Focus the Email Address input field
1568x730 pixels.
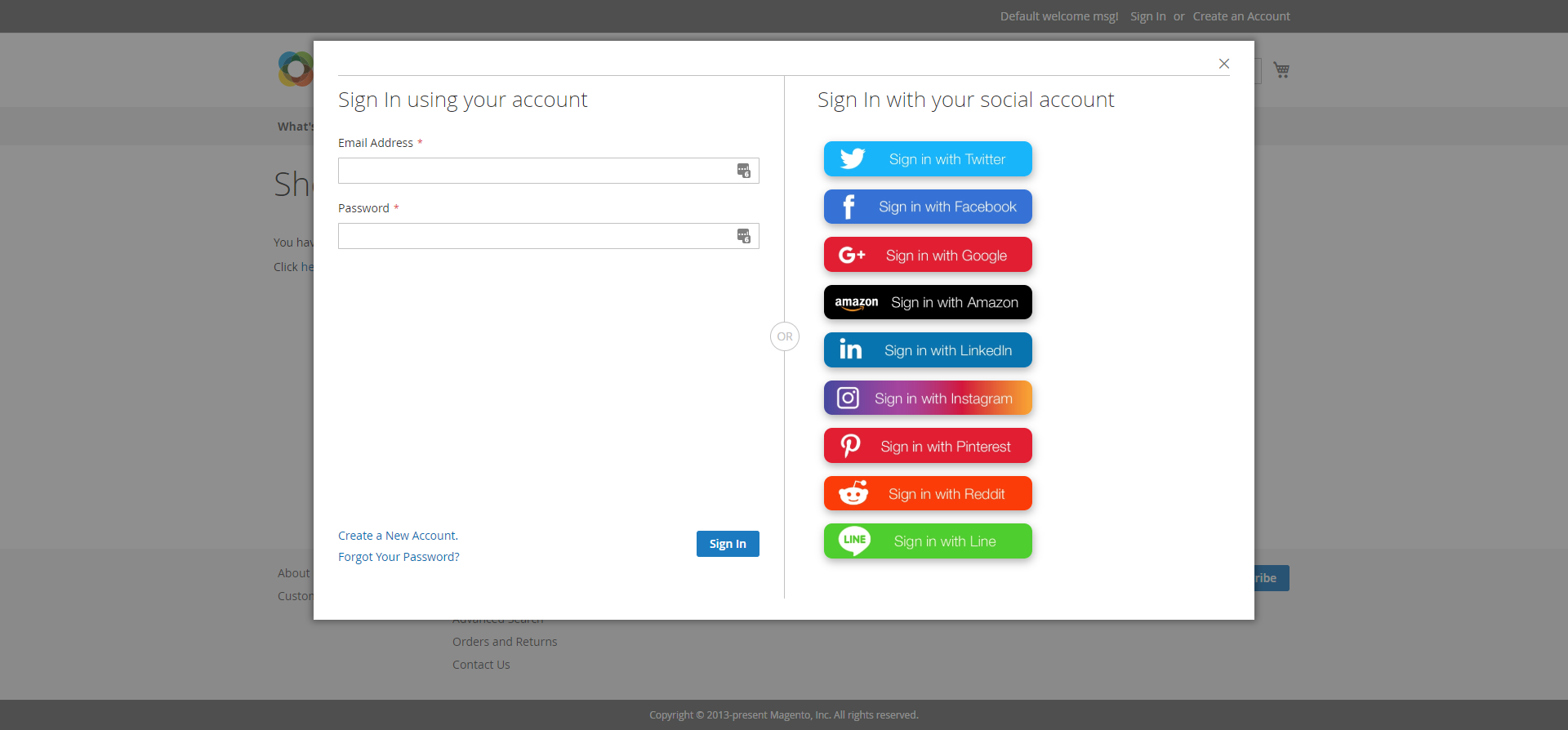click(x=549, y=171)
